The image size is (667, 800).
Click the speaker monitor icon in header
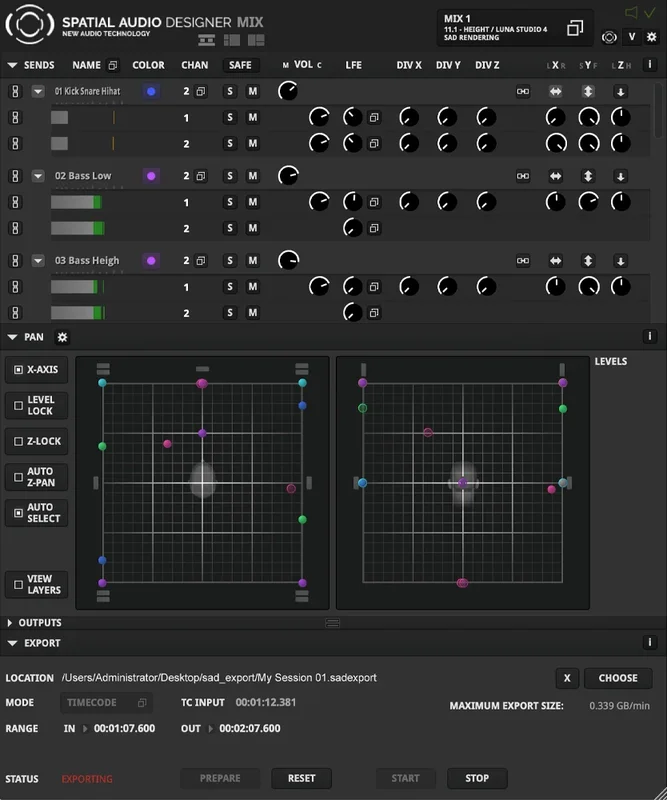tap(631, 13)
